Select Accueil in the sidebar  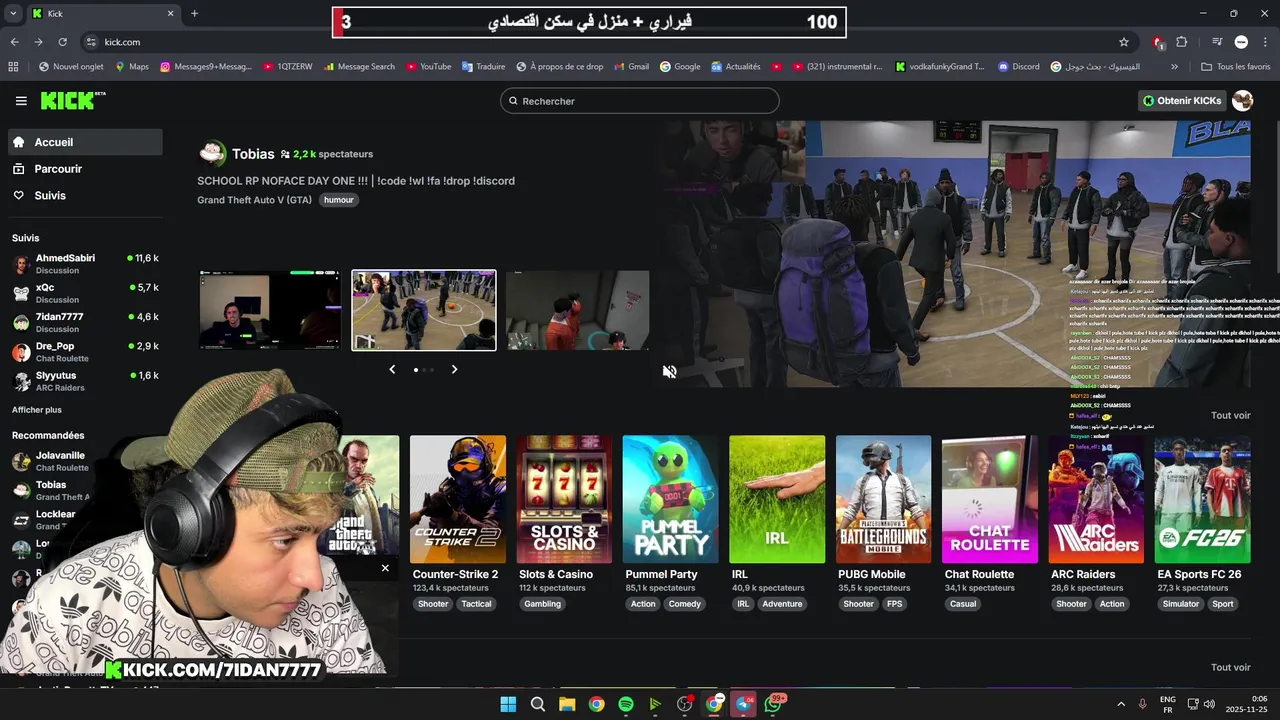pos(86,142)
